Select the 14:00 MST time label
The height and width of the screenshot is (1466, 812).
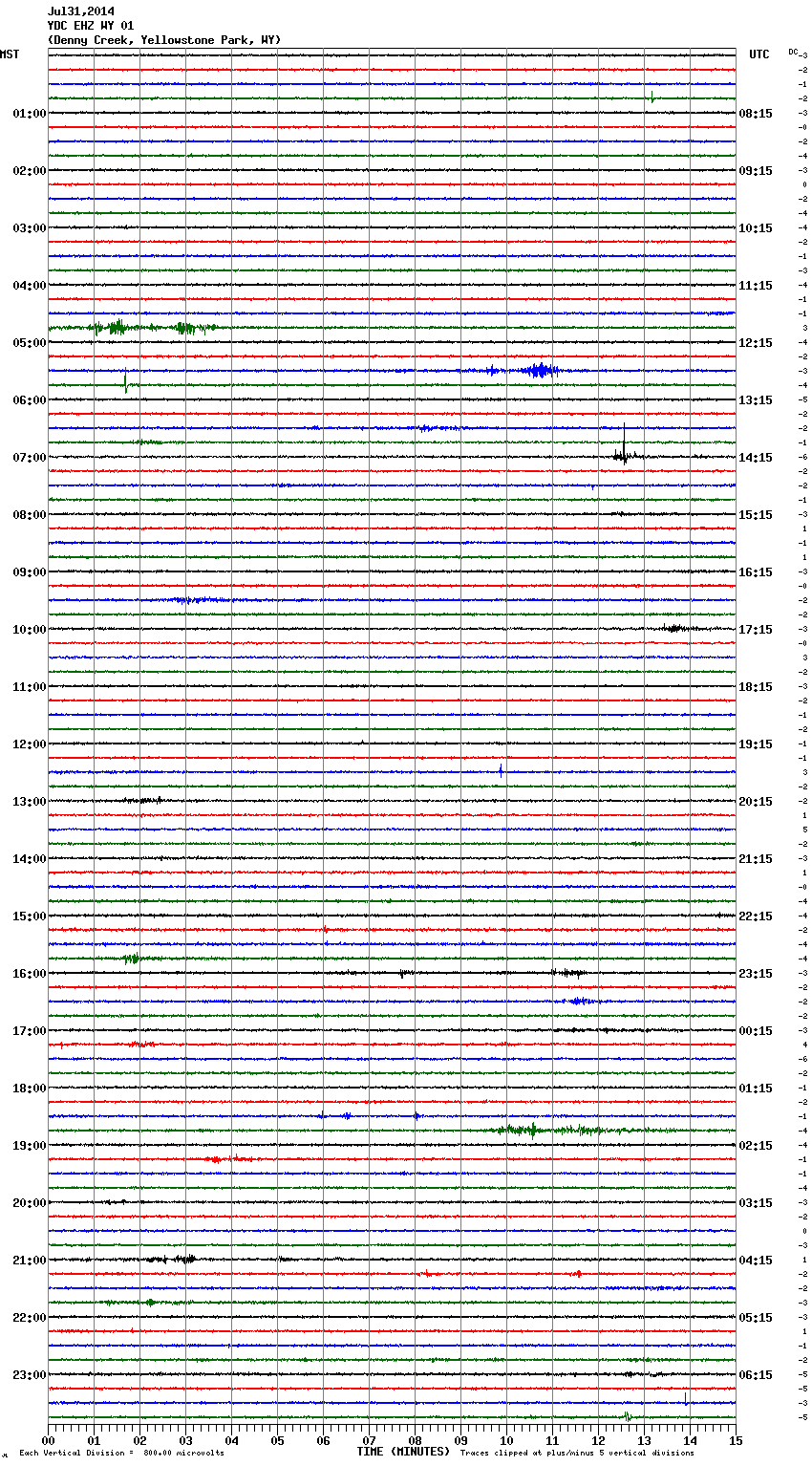click(x=30, y=859)
